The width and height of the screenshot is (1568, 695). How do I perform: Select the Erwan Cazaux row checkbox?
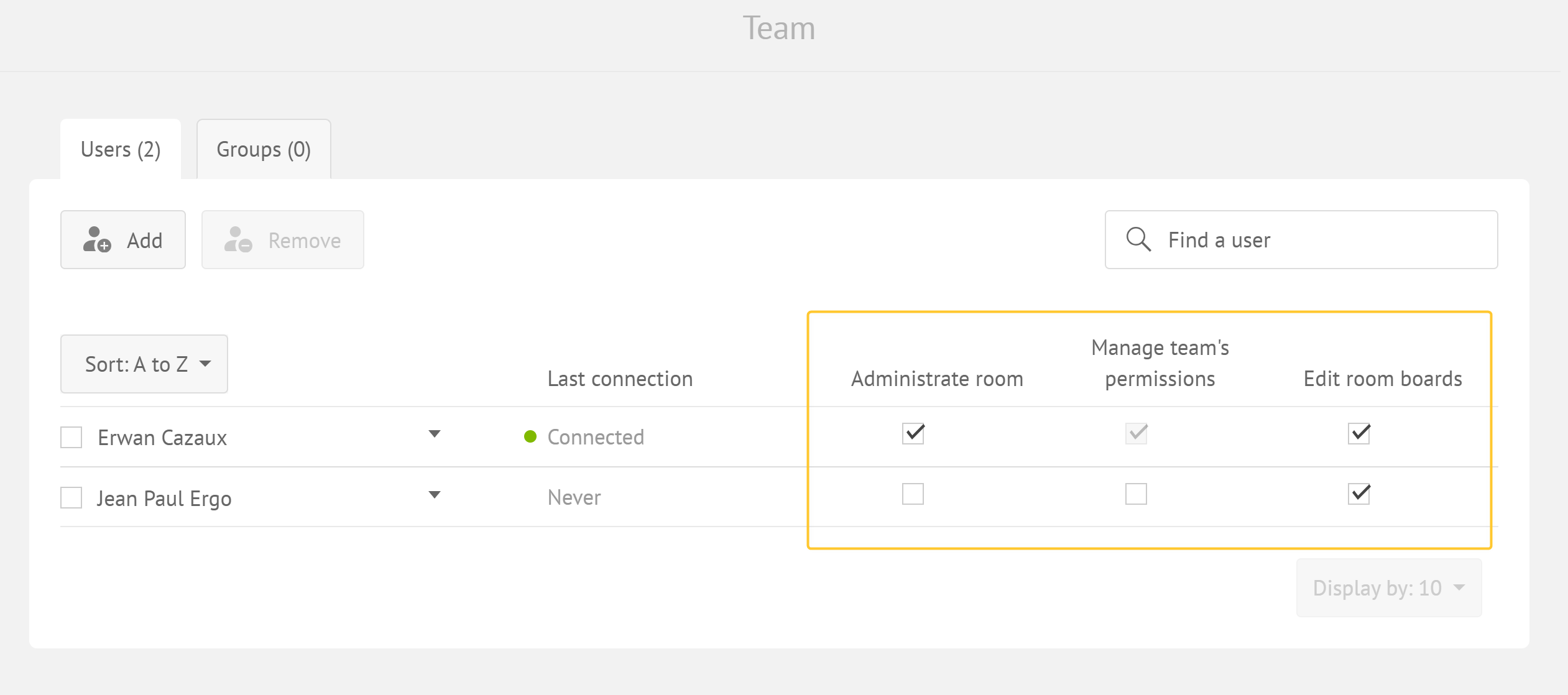click(71, 437)
